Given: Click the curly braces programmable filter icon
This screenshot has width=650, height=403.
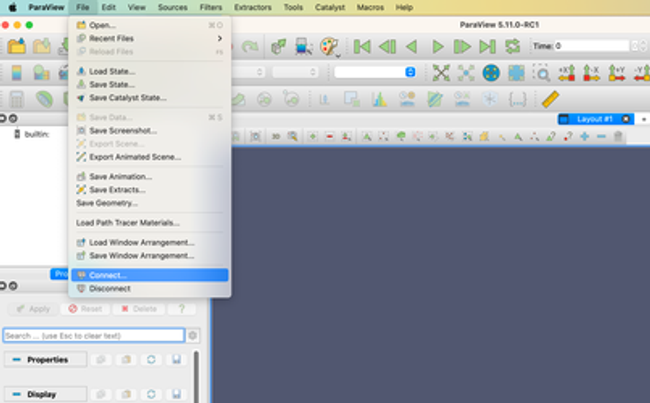Looking at the screenshot, I should [x=517, y=100].
